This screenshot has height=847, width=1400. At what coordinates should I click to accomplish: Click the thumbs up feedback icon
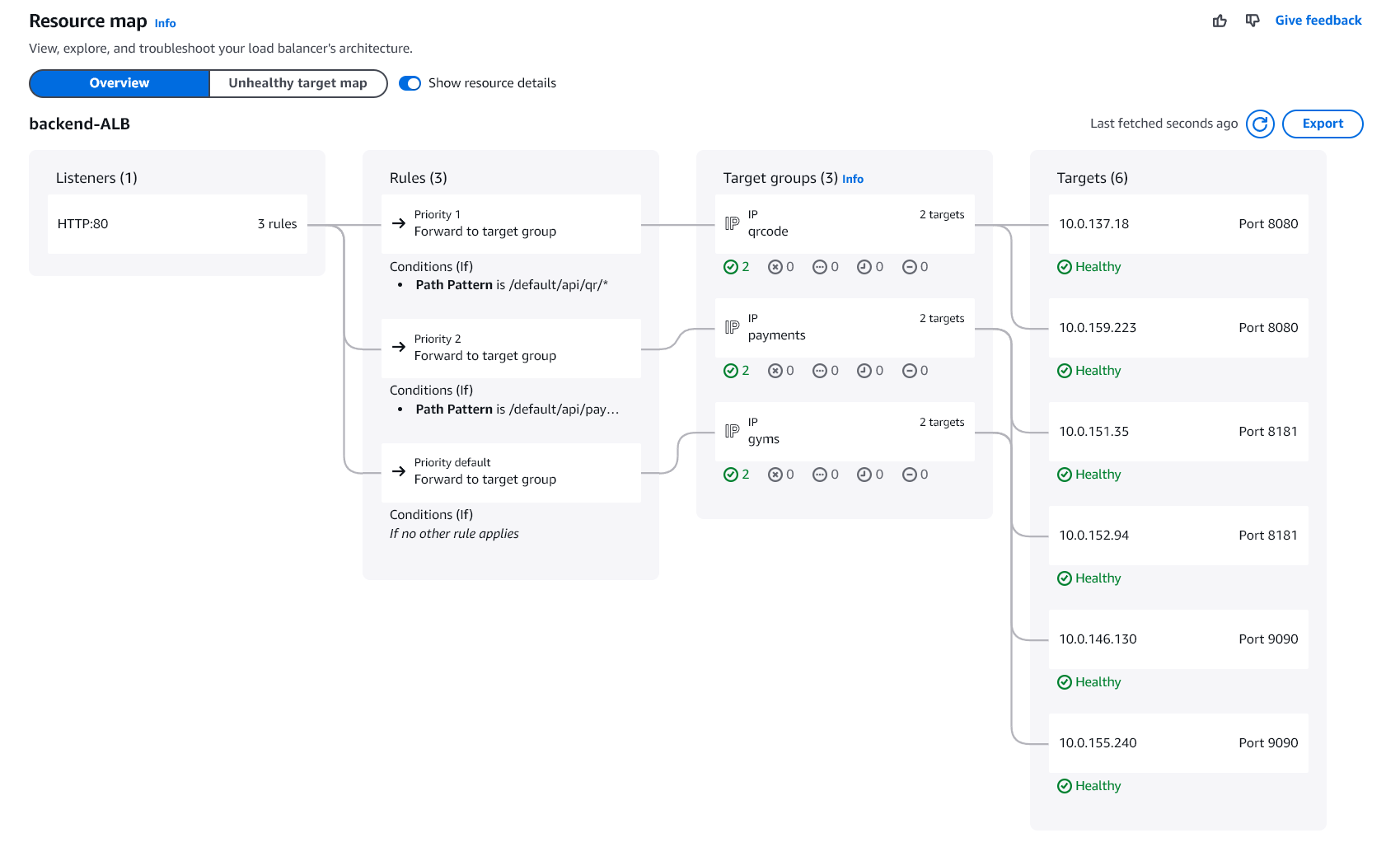click(x=1220, y=21)
